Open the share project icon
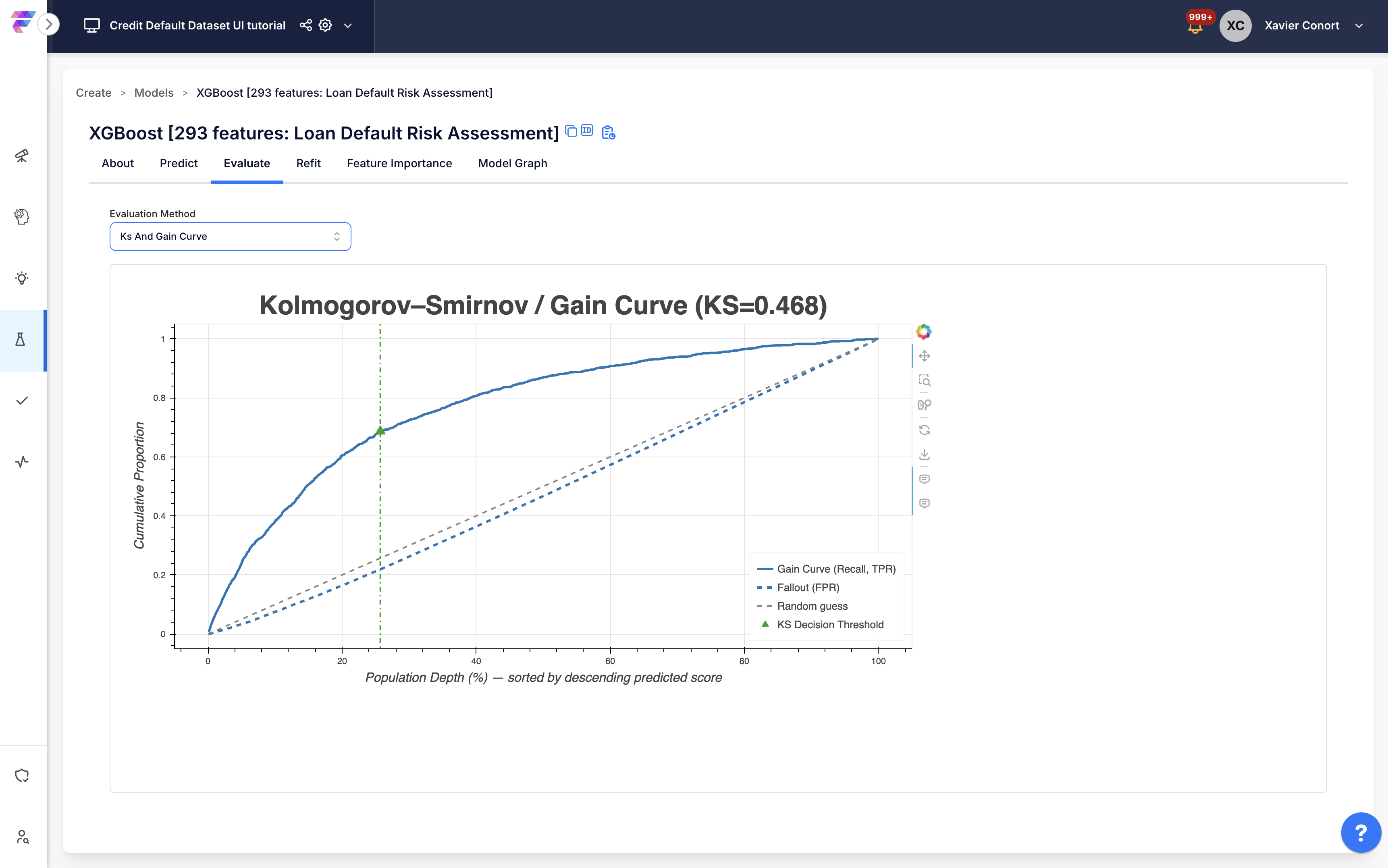Viewport: 1388px width, 868px height. coord(305,25)
